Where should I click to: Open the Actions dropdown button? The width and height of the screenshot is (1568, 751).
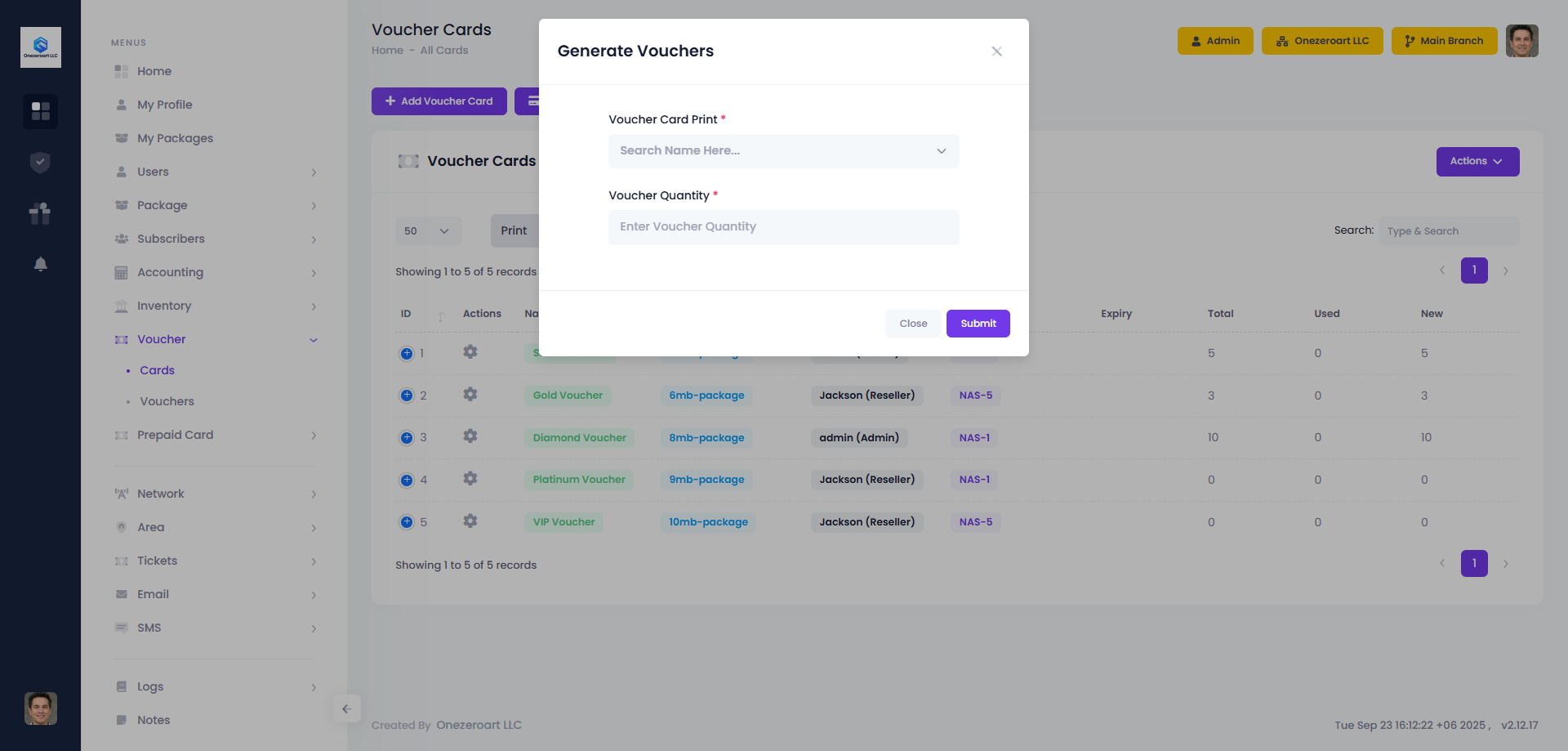tap(1477, 162)
